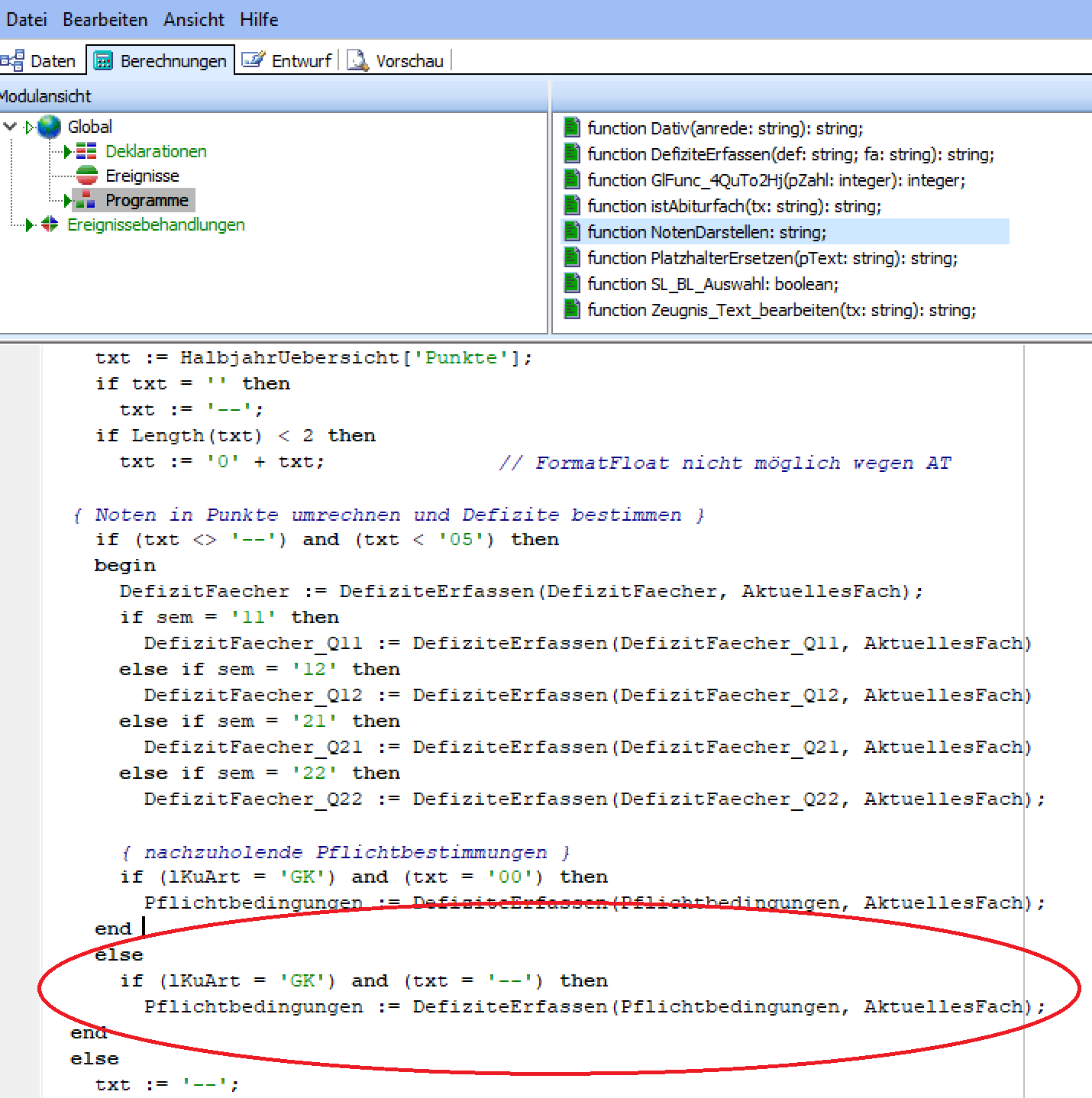Click the Berechnungen calculator icon
This screenshot has width=1092, height=1098.
[x=103, y=60]
